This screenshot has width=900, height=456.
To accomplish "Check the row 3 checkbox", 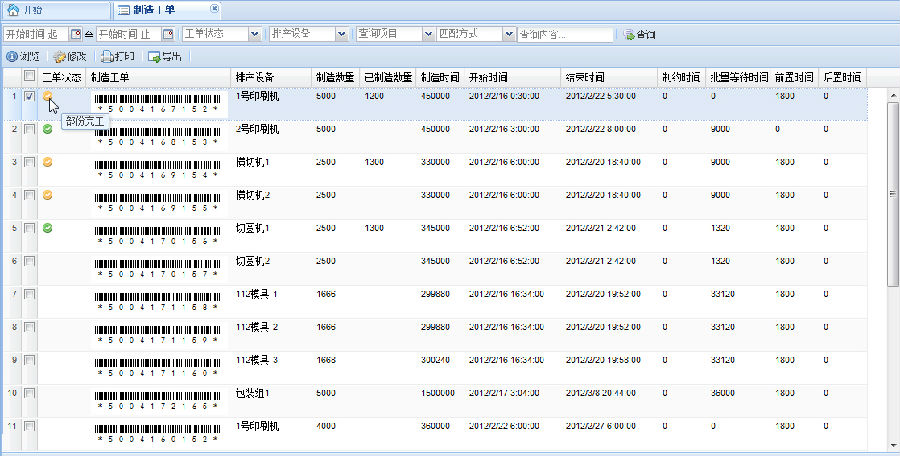I will [29, 163].
